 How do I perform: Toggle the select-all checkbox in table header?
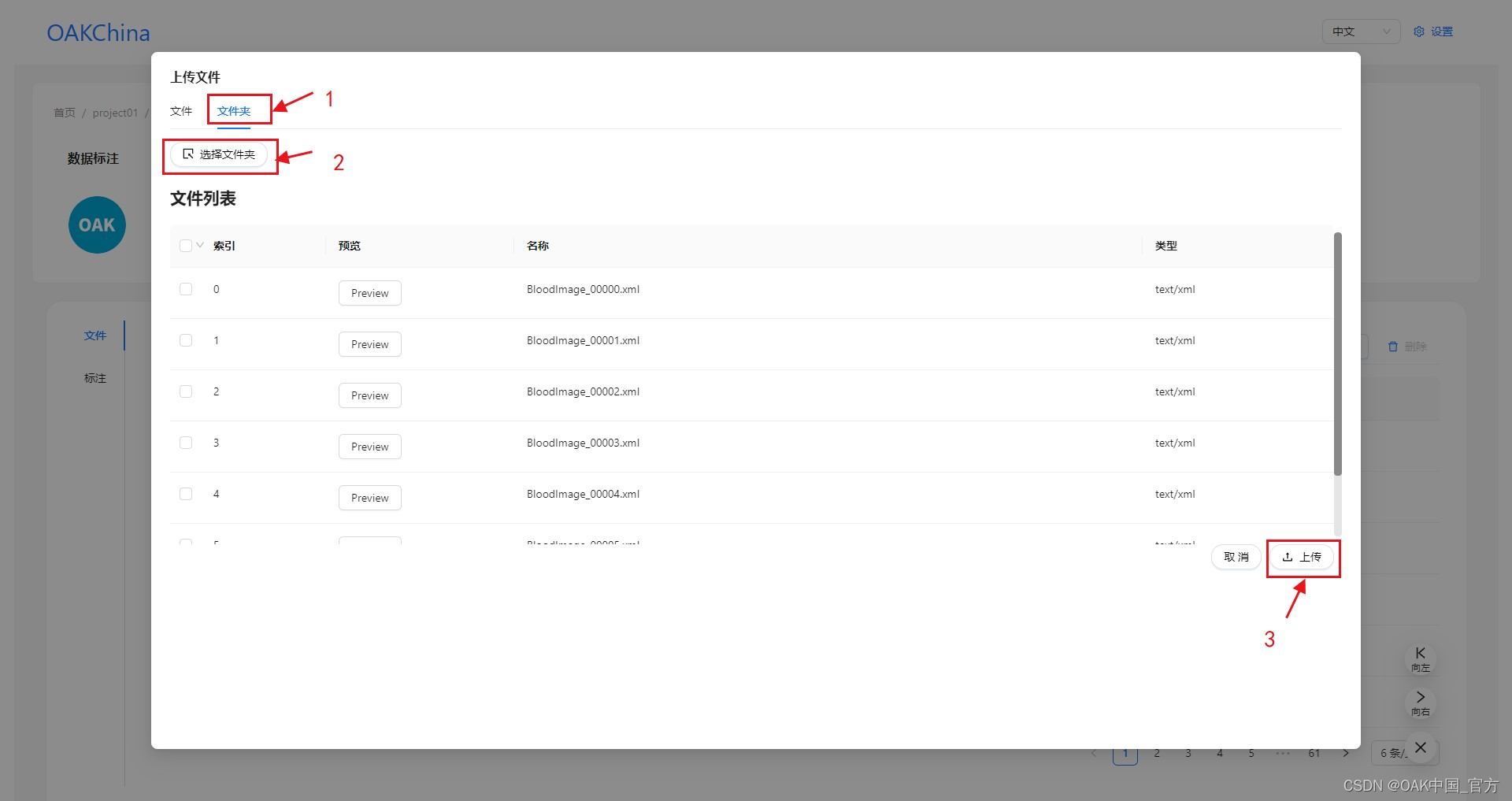186,246
